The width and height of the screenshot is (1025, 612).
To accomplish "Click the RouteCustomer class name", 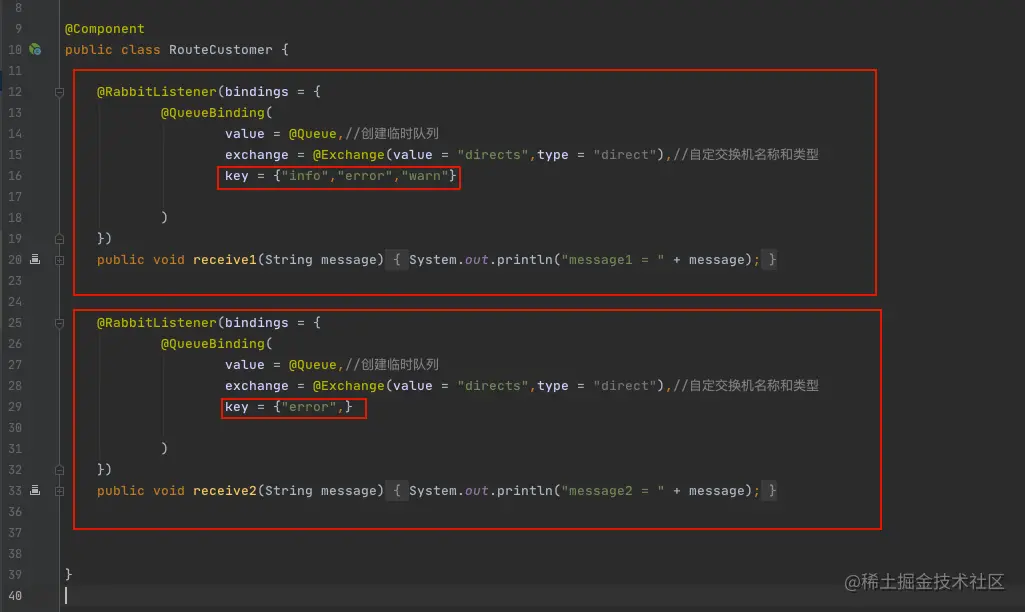I will coord(221,50).
